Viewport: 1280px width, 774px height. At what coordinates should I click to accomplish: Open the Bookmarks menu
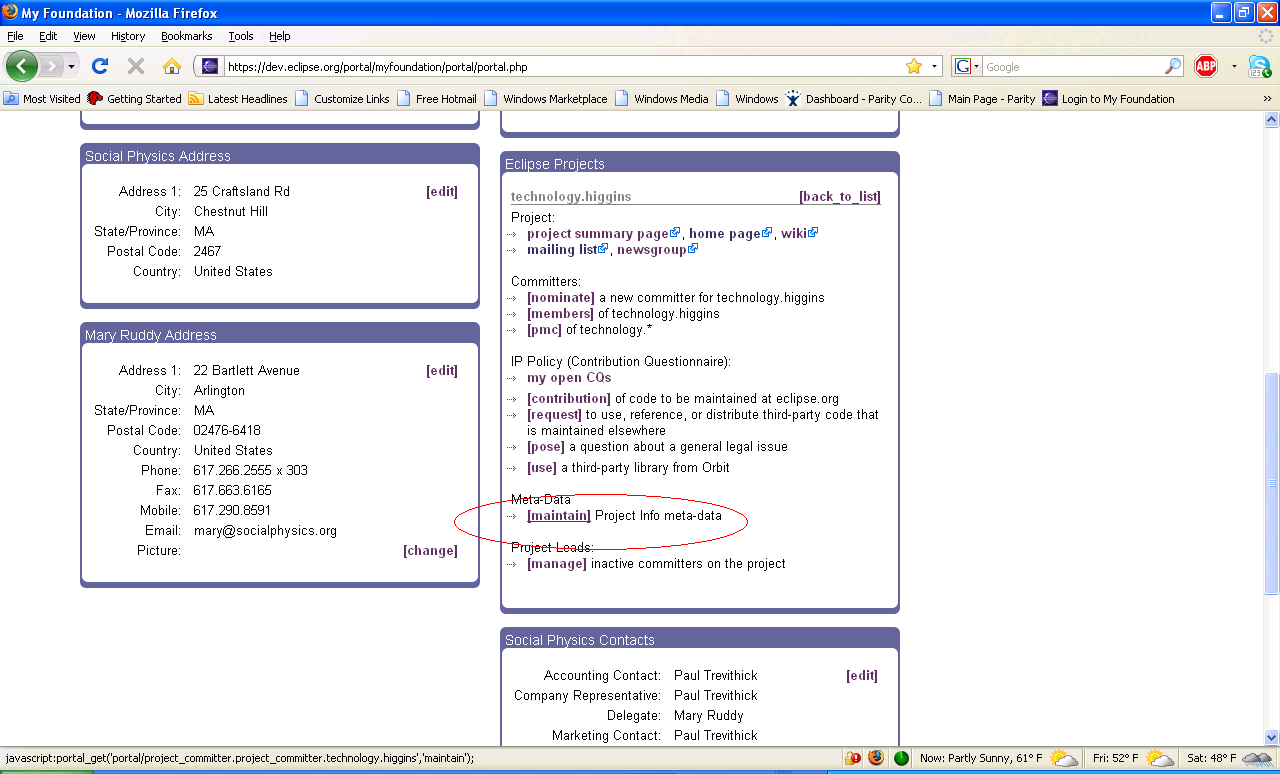(x=186, y=36)
